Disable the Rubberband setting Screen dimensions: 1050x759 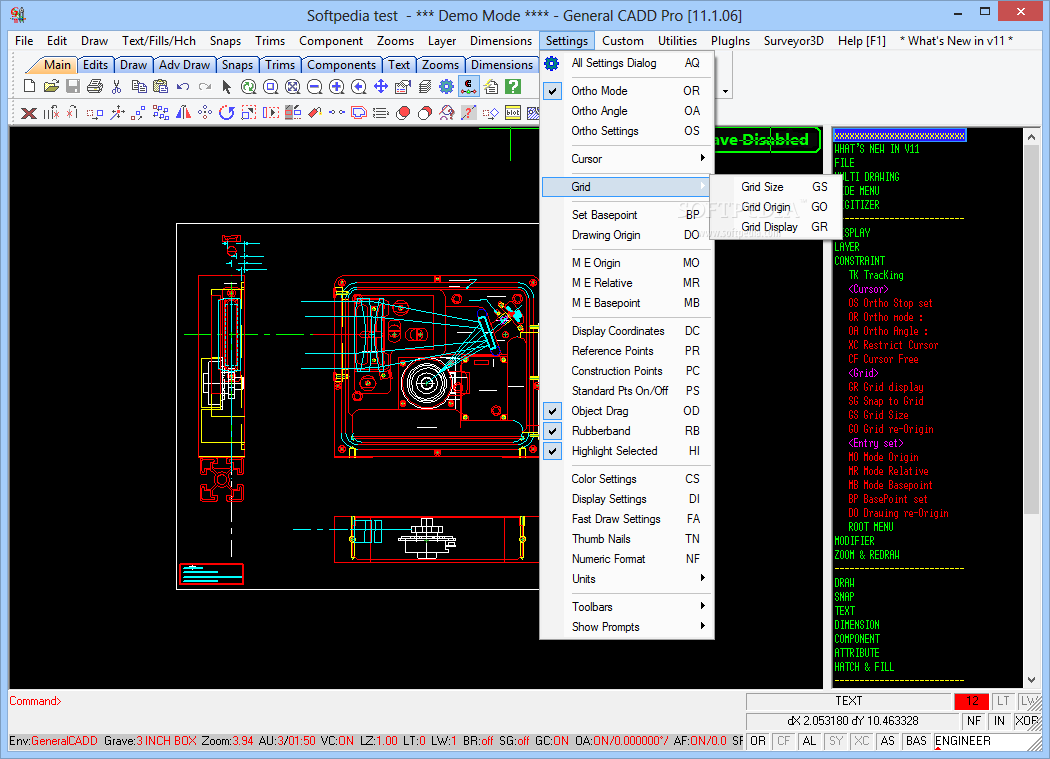tap(627, 431)
